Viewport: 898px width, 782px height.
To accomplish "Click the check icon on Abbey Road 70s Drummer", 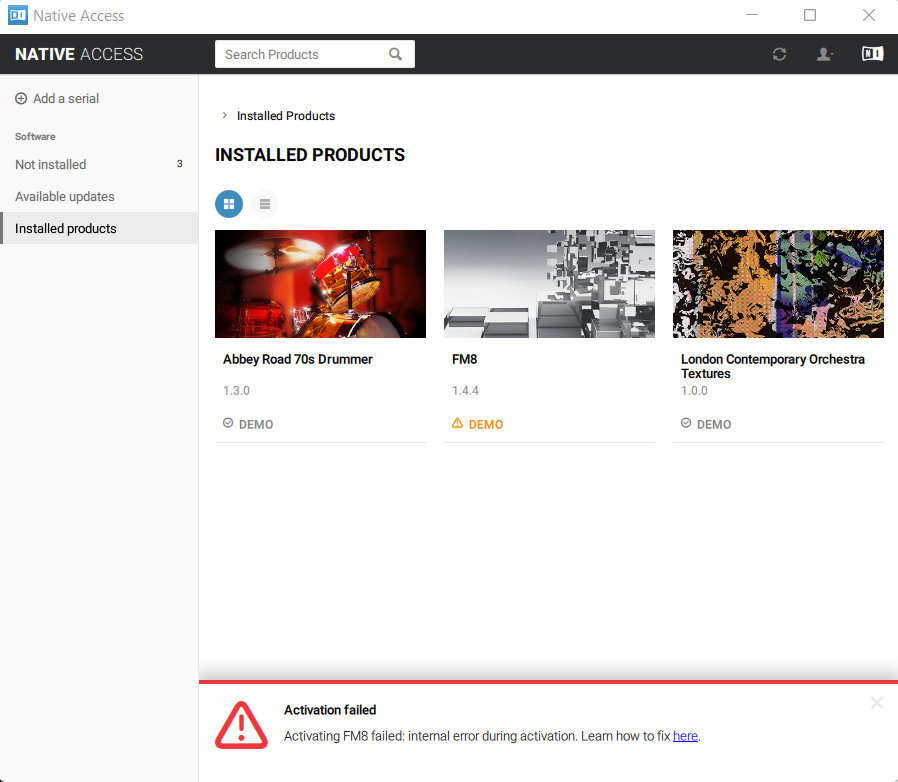I will coord(228,423).
